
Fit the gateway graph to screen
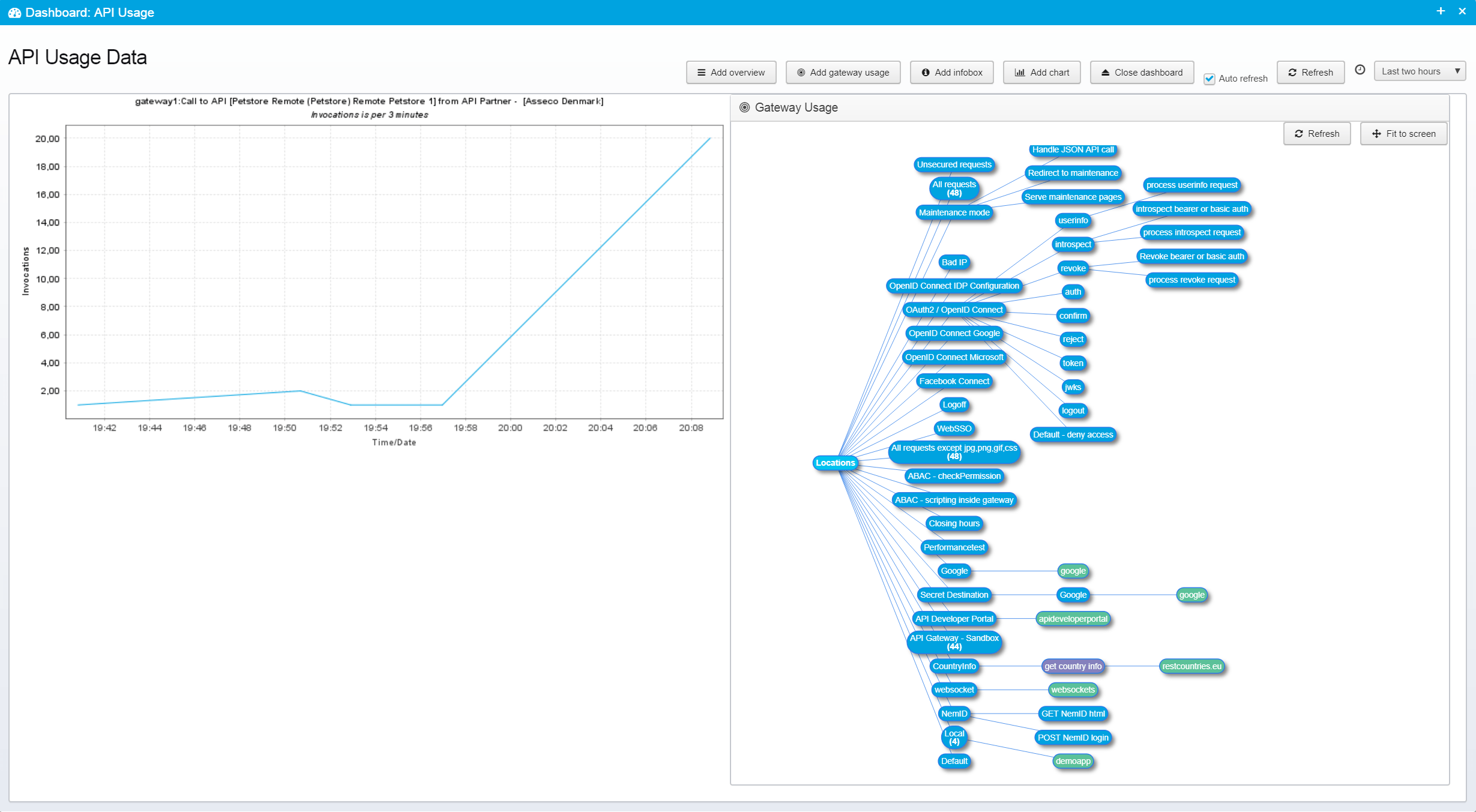pyautogui.click(x=1403, y=134)
